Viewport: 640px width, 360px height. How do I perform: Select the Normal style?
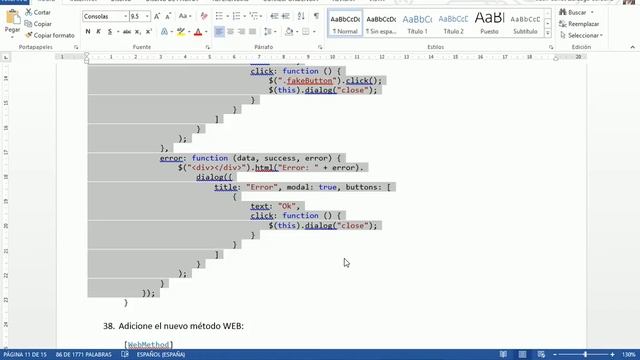(x=345, y=24)
